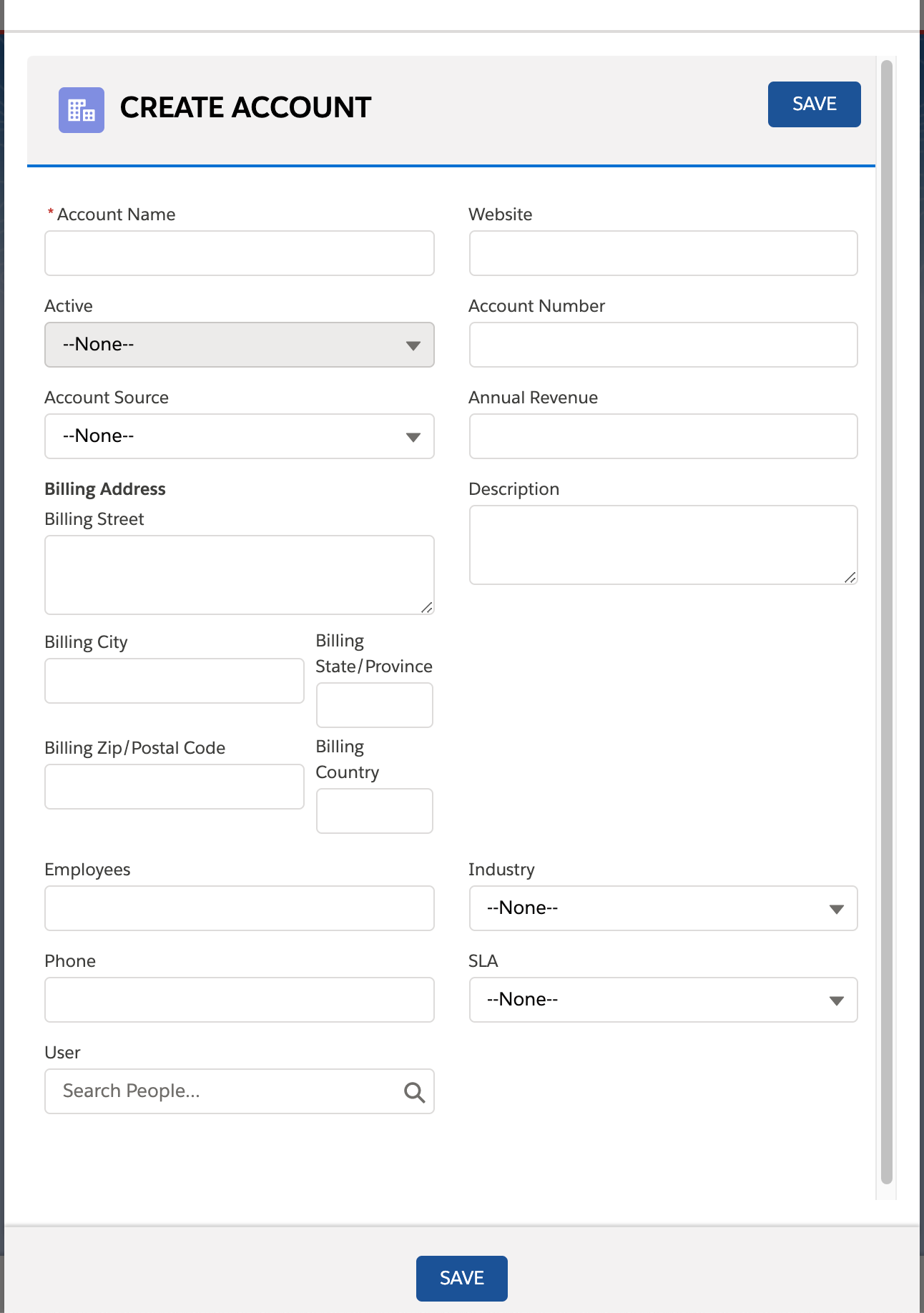Click the Billing Zip/Postal Code field
The image size is (924, 1313).
(175, 787)
